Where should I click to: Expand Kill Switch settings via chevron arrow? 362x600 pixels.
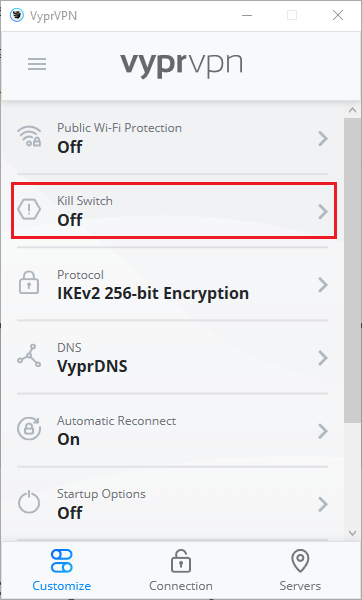click(323, 212)
